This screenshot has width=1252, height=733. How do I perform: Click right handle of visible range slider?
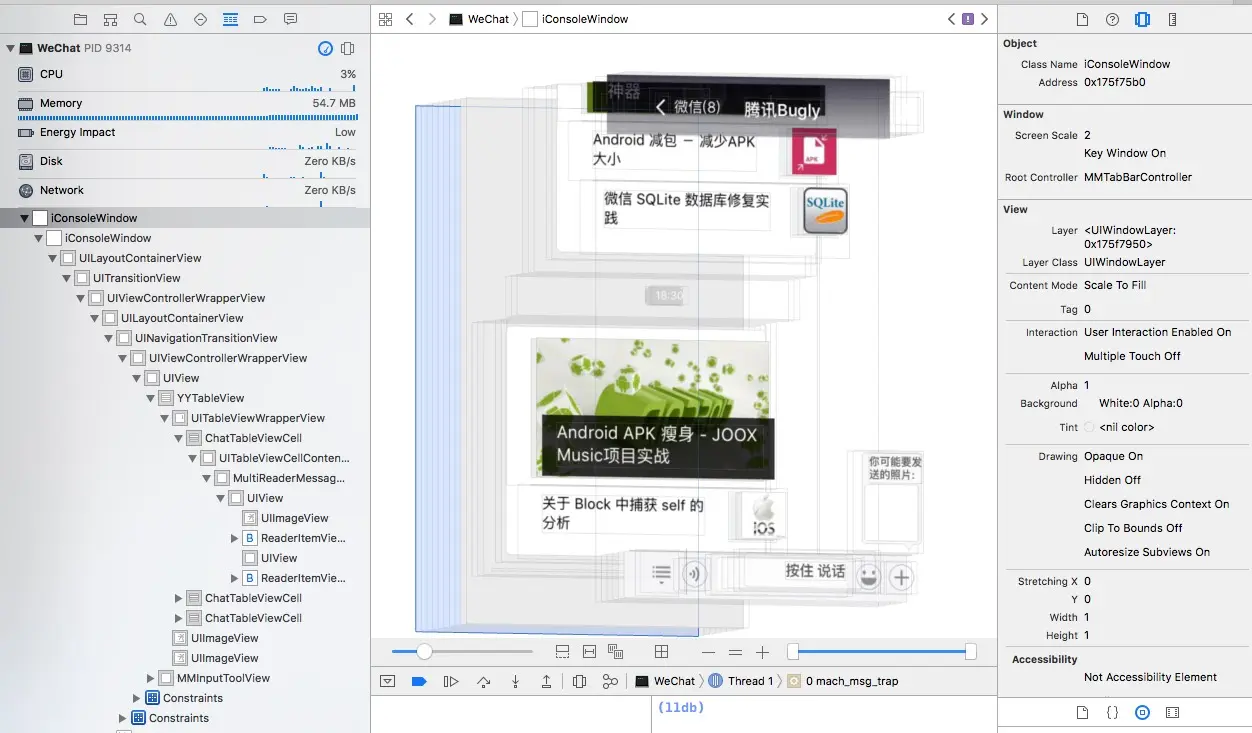(x=970, y=652)
